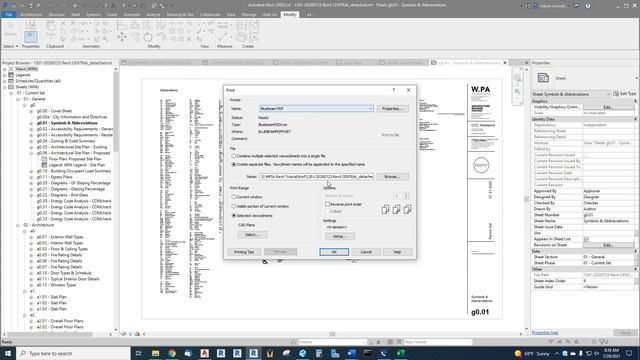The image size is (640, 360).
Task: Click Browse... for output file name
Action: click(393, 177)
